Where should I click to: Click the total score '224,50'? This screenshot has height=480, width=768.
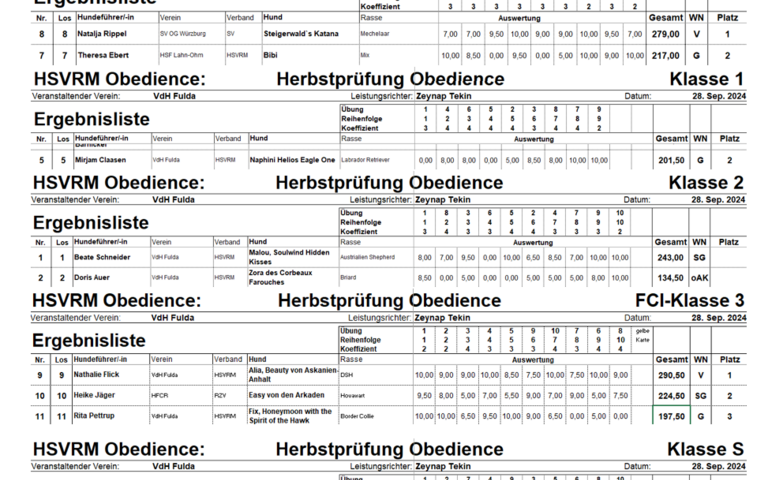click(672, 396)
